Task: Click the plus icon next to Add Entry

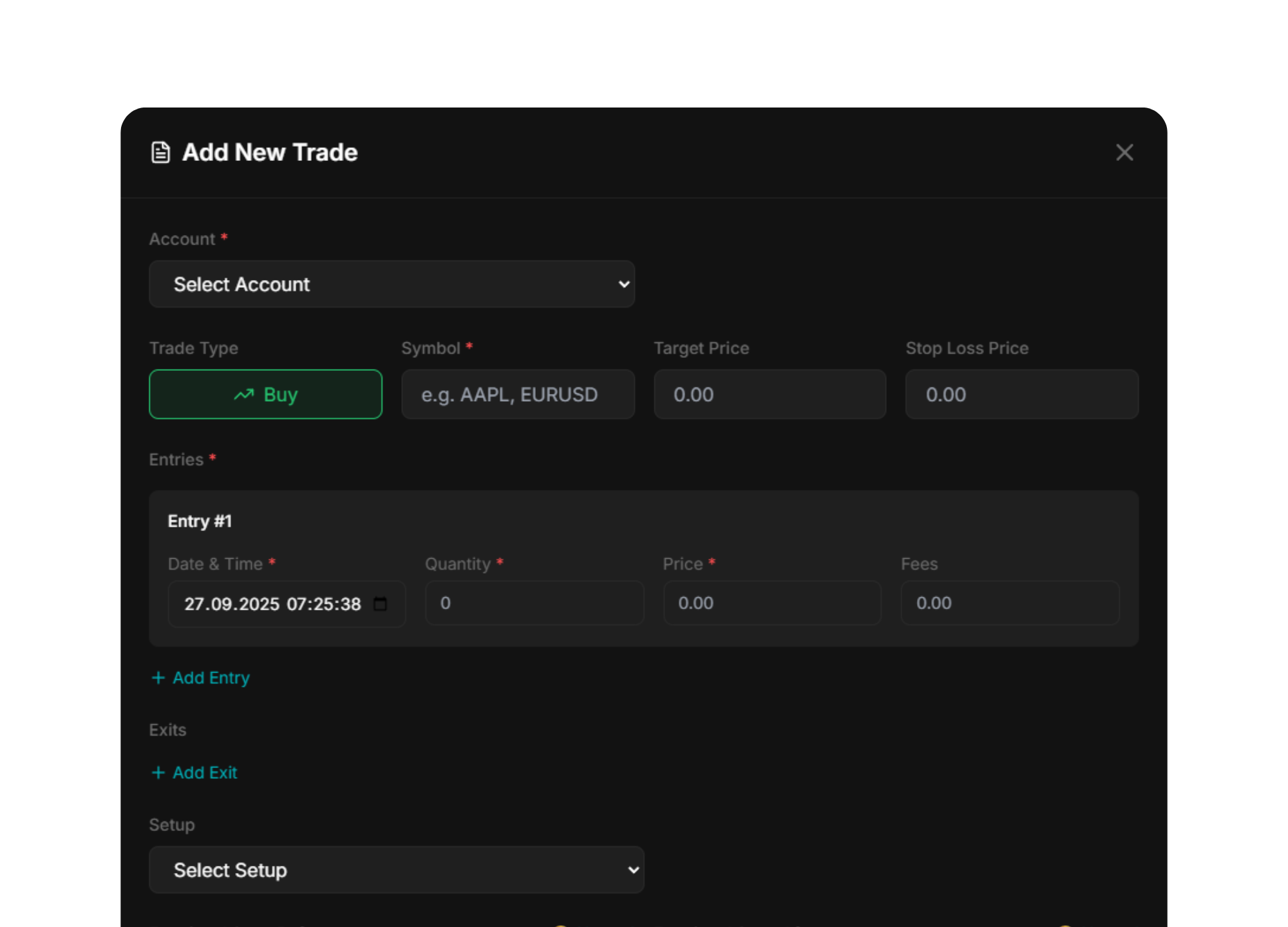Action: 158,677
